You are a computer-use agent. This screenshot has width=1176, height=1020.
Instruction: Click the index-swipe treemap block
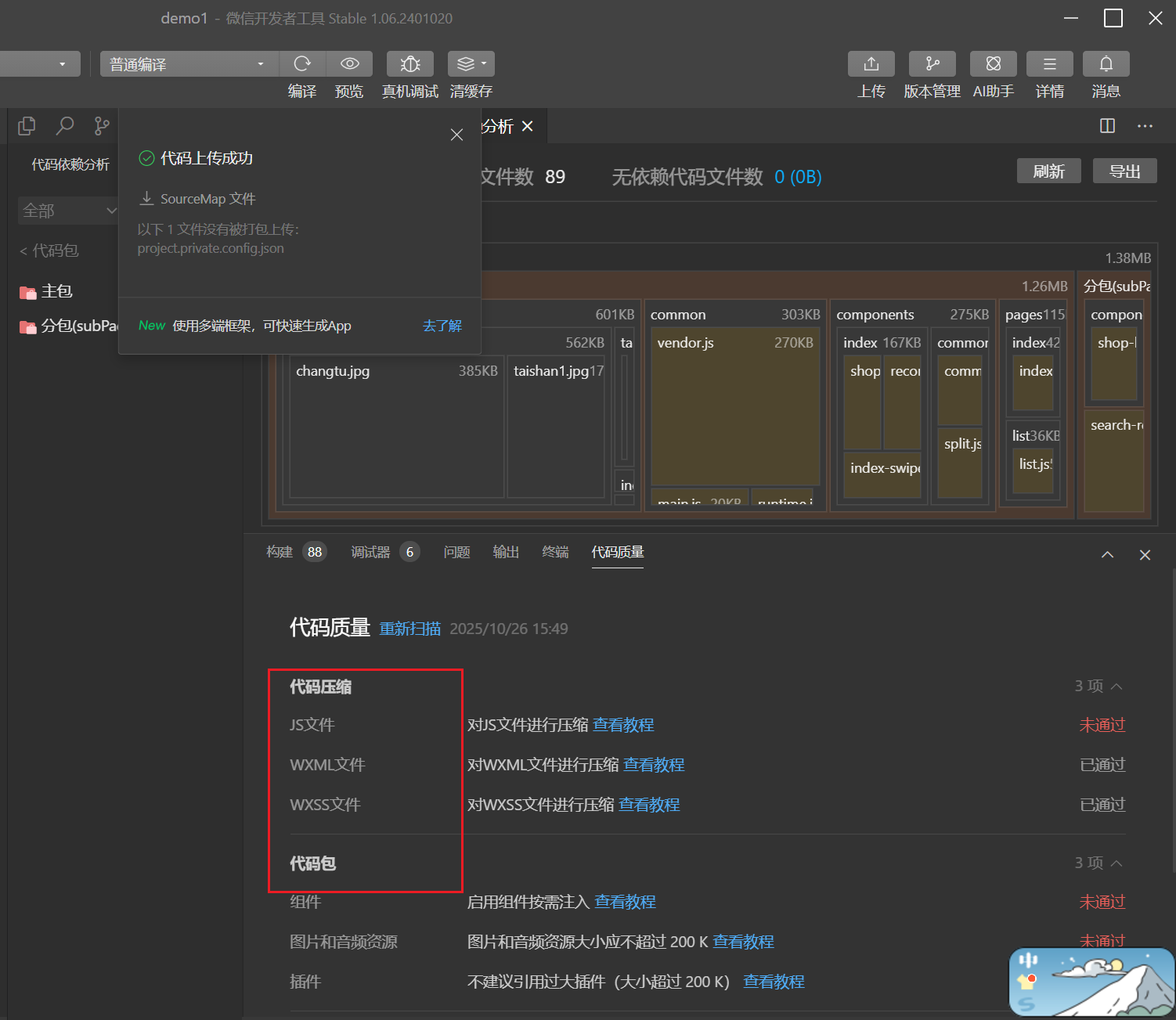(x=882, y=475)
